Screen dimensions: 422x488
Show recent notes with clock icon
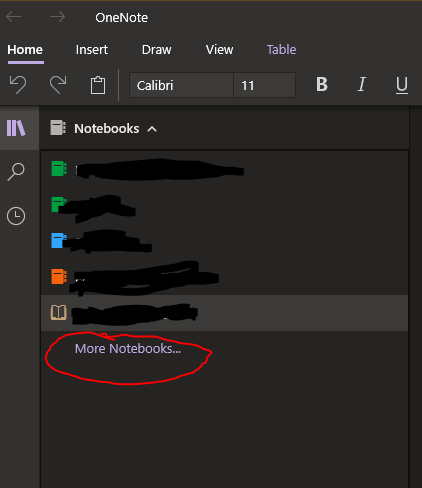[16, 216]
